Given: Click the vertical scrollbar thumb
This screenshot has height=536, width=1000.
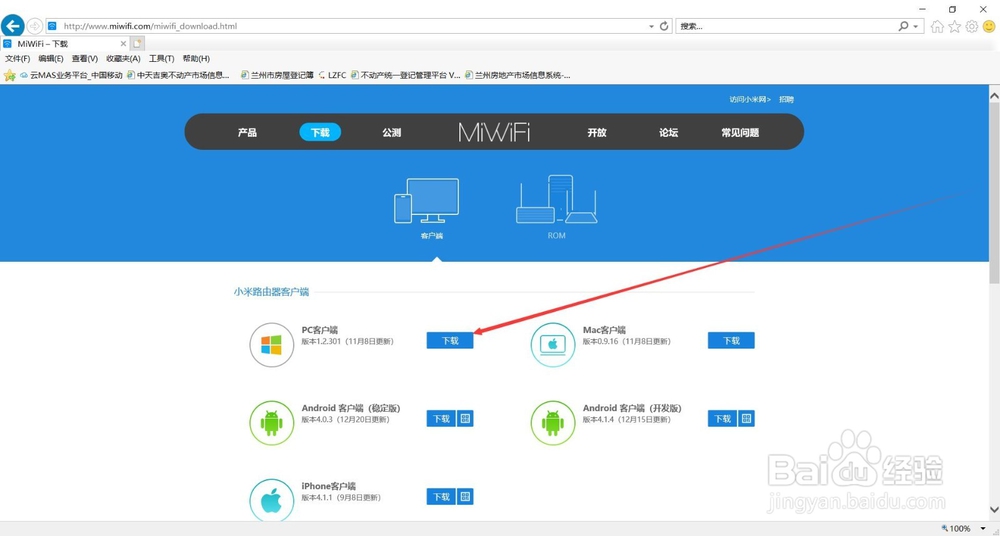Looking at the screenshot, I should [x=994, y=193].
